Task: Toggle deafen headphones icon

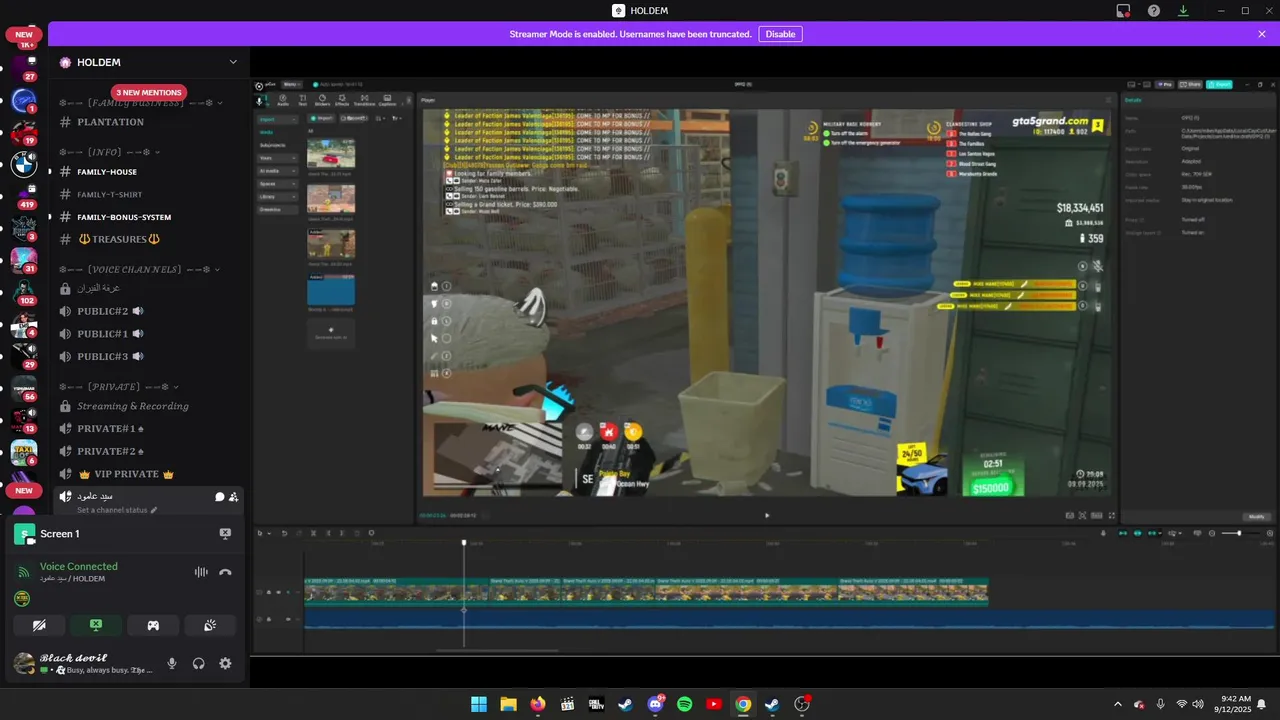Action: click(199, 663)
